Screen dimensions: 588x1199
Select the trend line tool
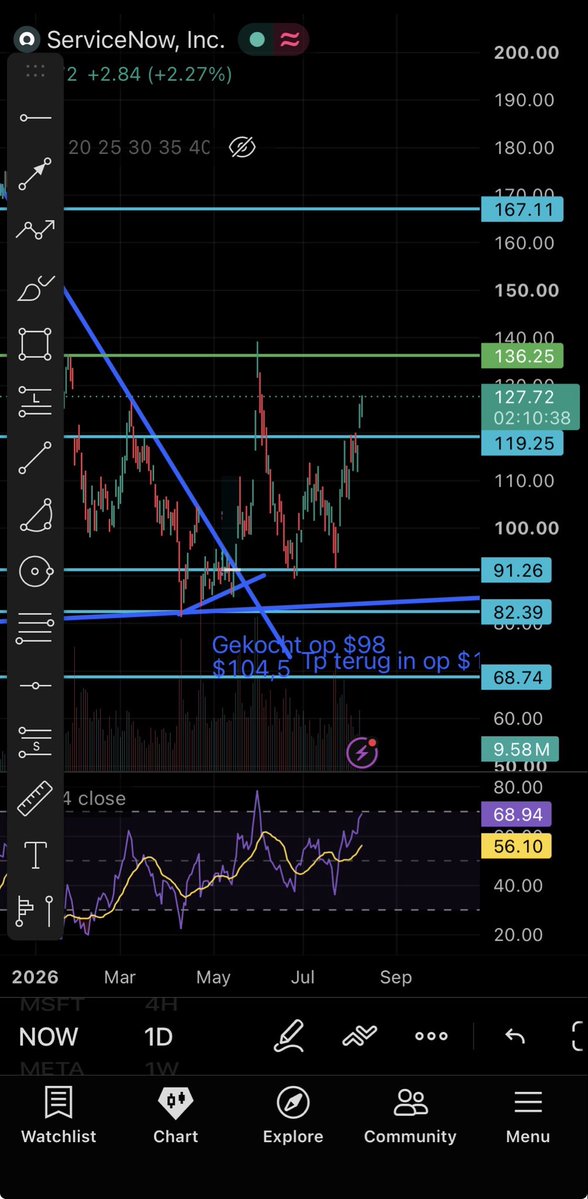click(35, 457)
